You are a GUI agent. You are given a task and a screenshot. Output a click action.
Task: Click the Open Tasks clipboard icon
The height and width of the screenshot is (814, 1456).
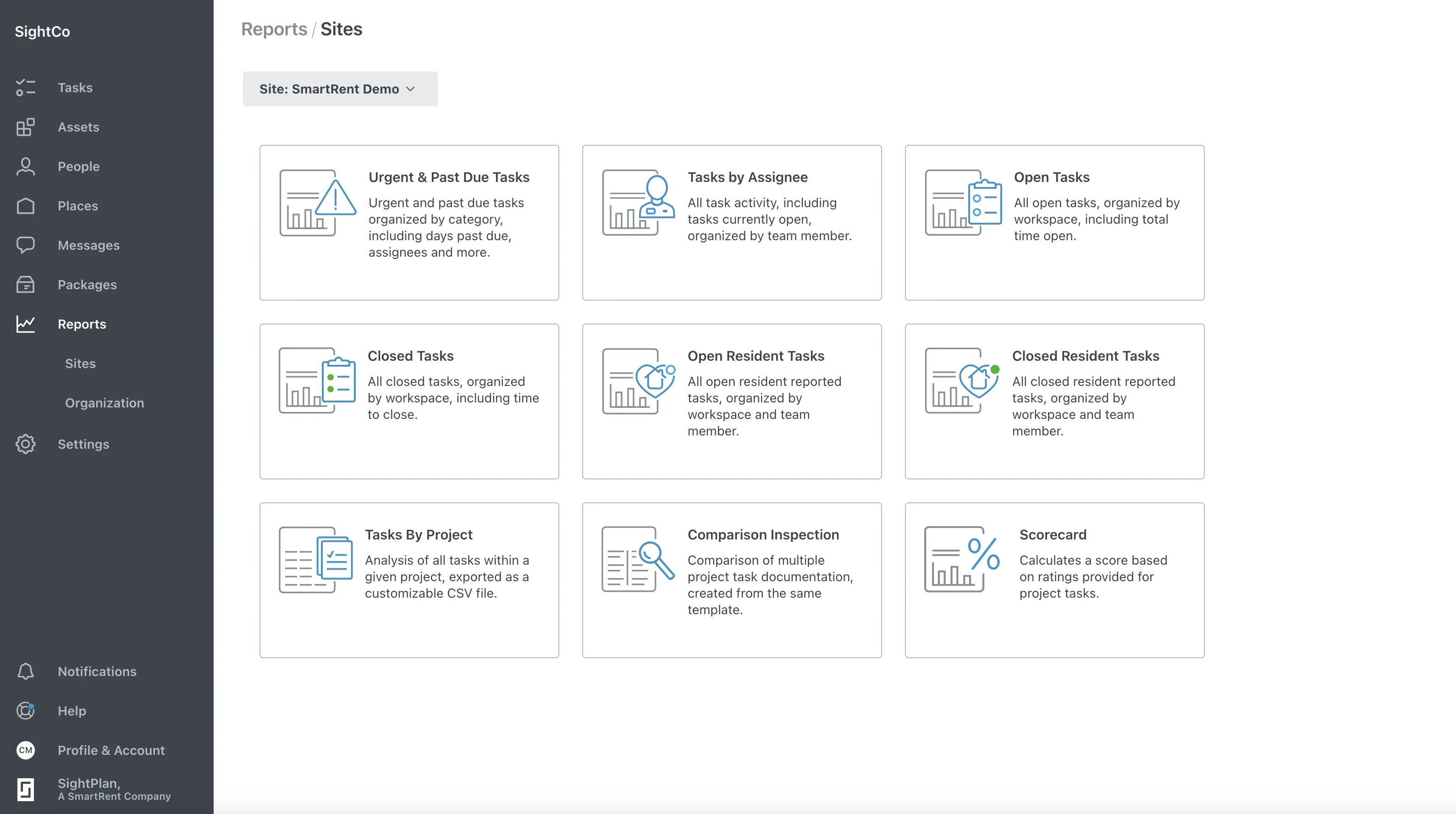click(x=964, y=203)
